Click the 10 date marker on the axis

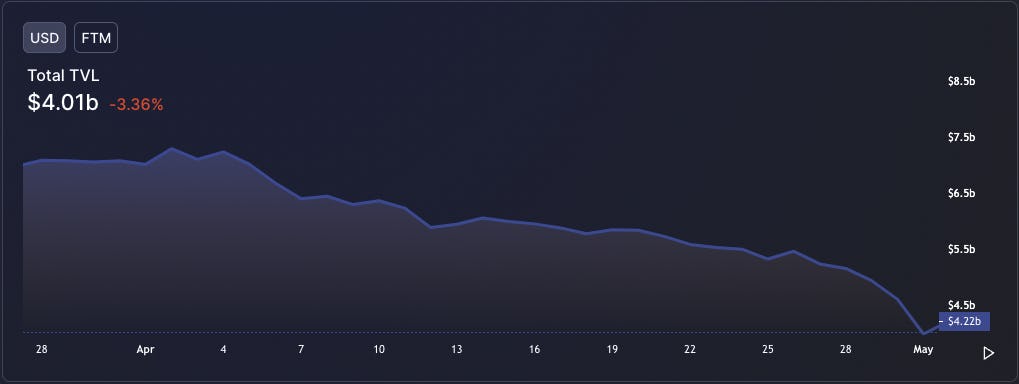click(379, 350)
